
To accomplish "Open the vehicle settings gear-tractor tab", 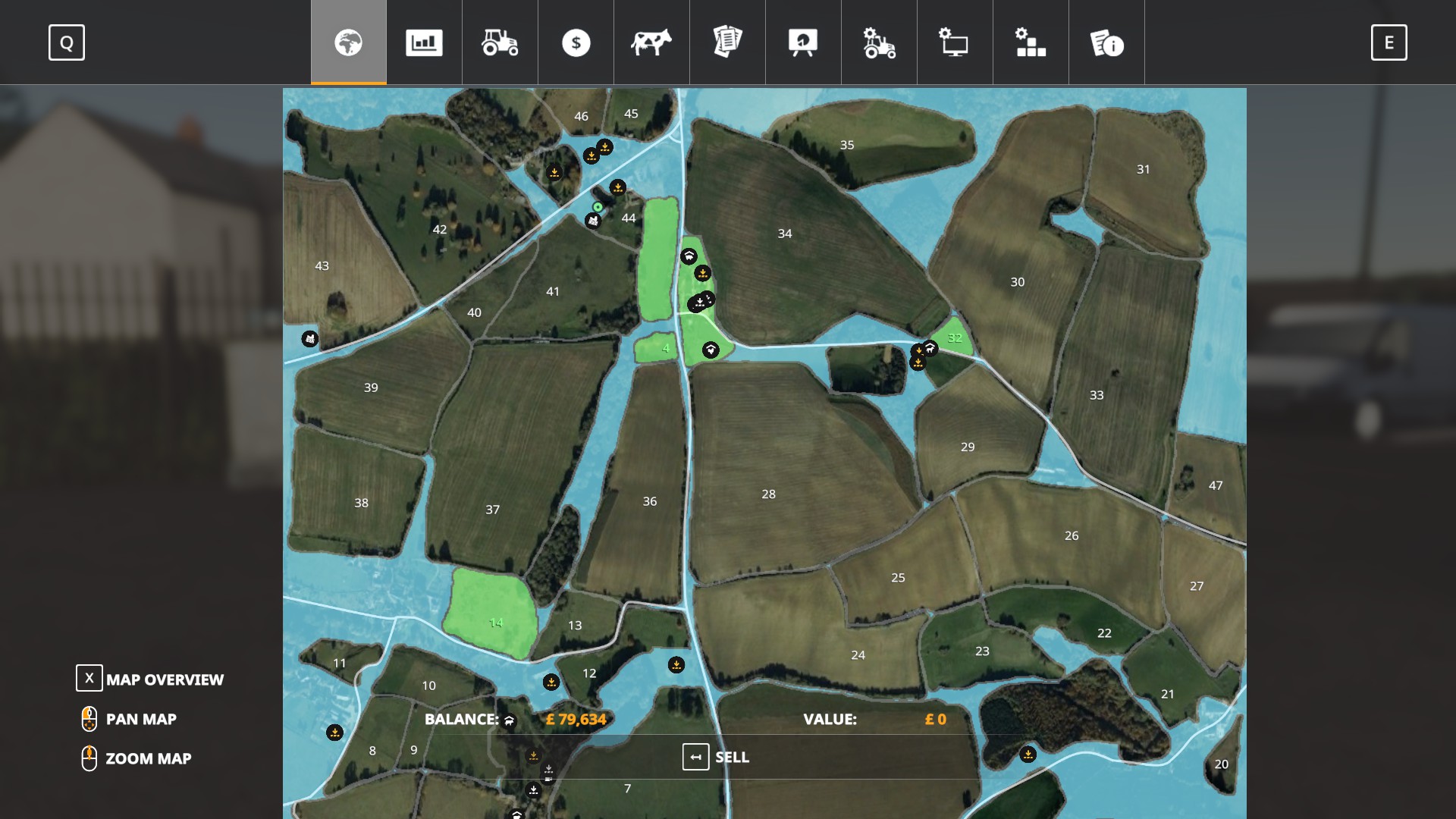I will 879,42.
